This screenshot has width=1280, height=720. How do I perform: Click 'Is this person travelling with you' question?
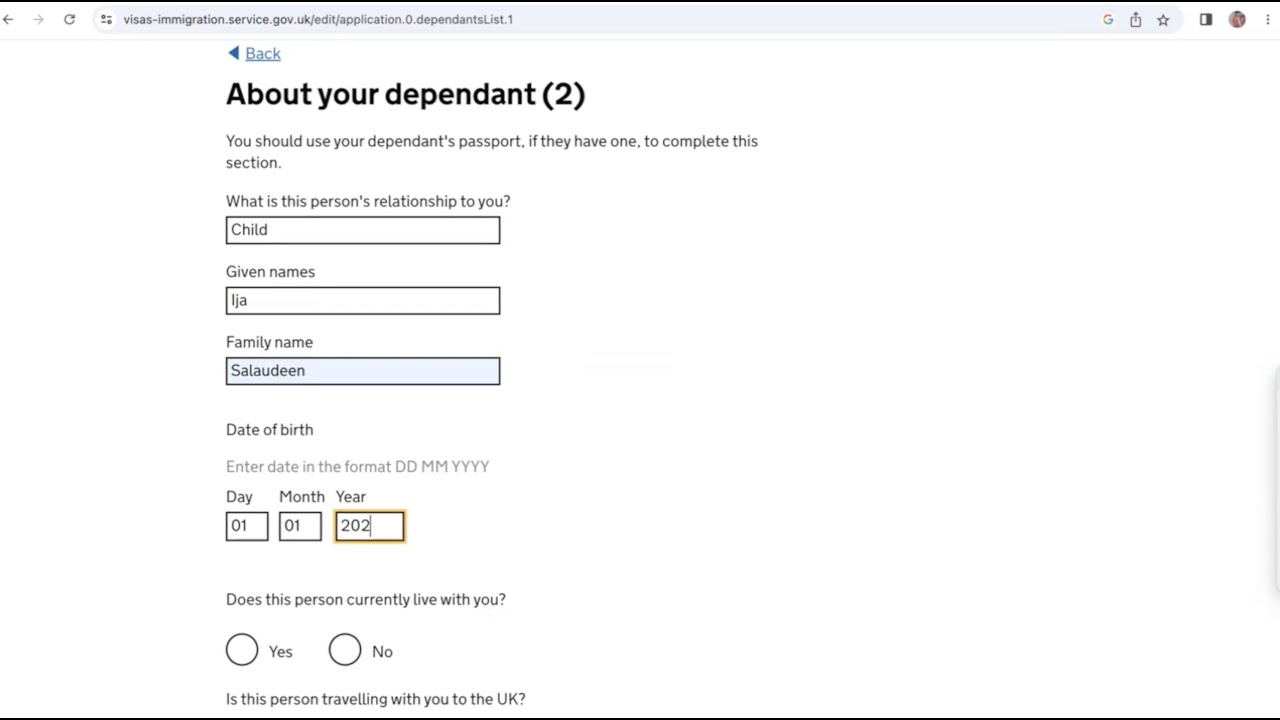pos(375,699)
